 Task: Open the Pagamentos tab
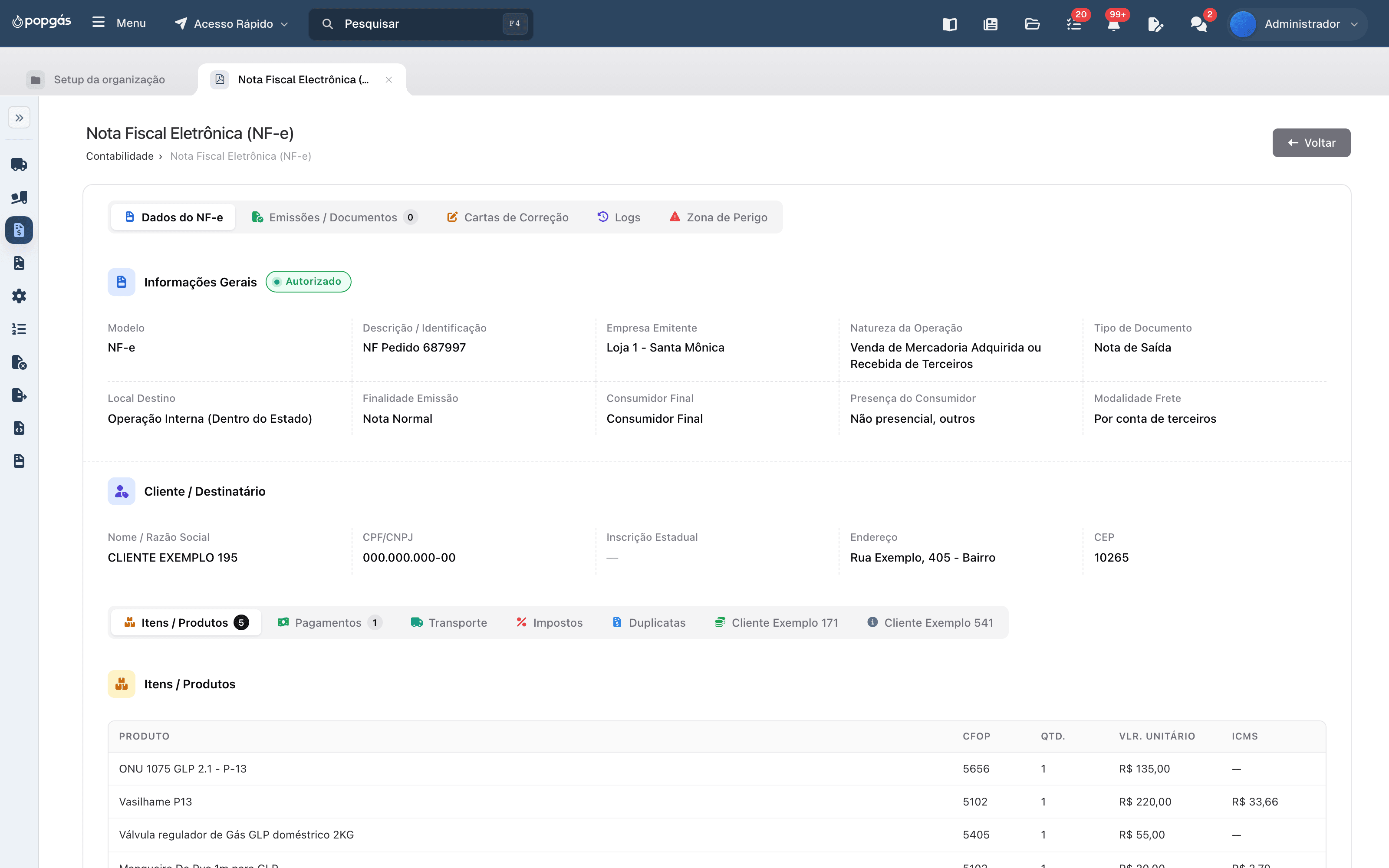pyautogui.click(x=330, y=623)
